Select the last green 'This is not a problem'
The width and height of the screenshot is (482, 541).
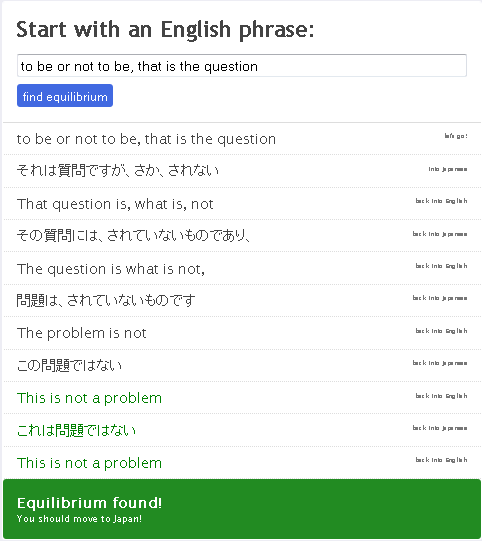[89, 463]
